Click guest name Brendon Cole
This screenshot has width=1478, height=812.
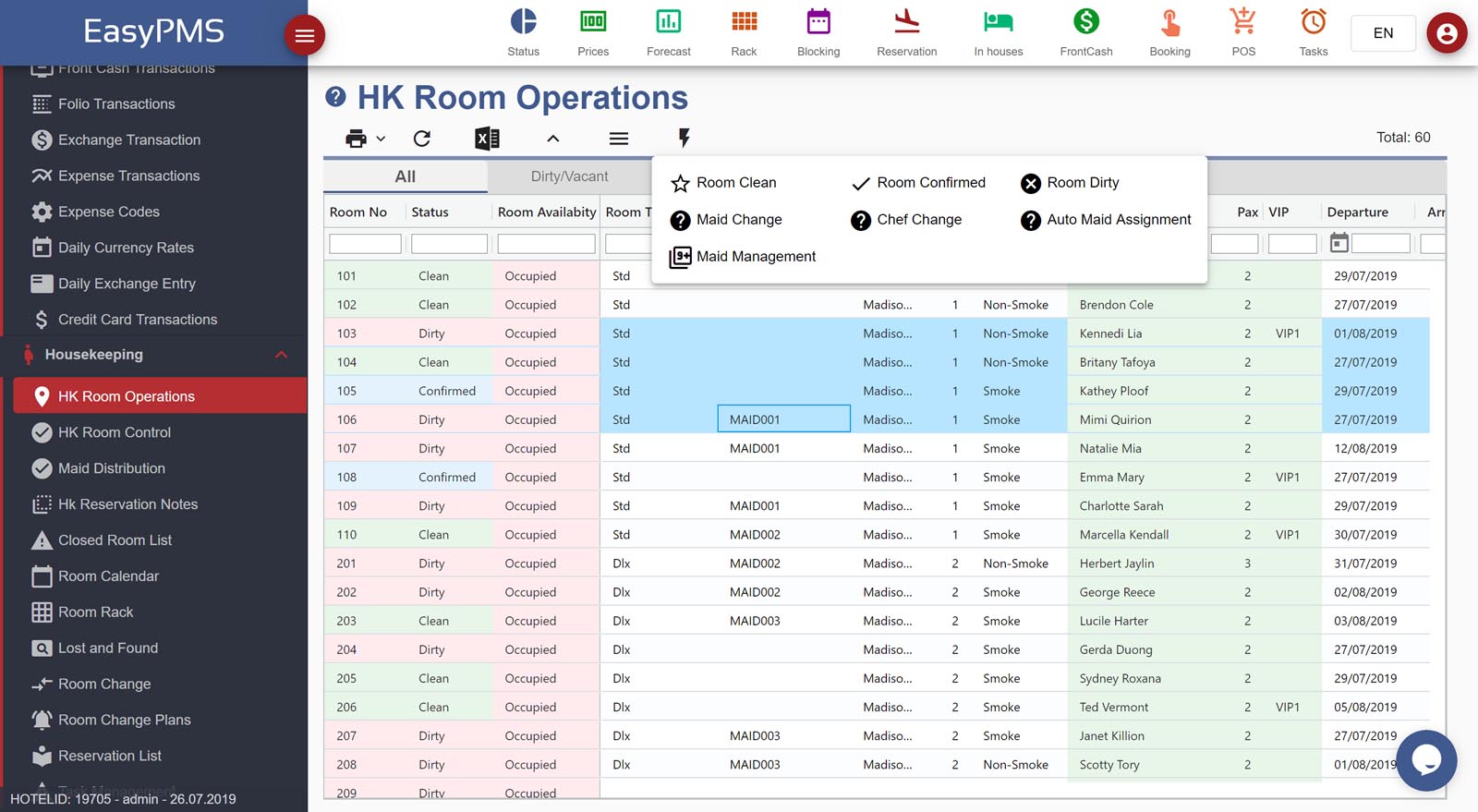[x=1116, y=305]
